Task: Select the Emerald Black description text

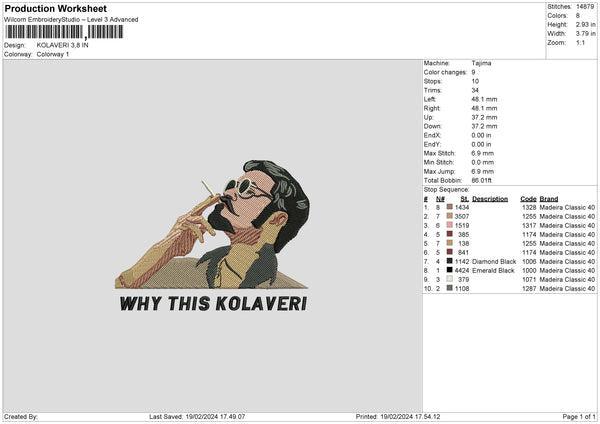Action: tap(493, 270)
